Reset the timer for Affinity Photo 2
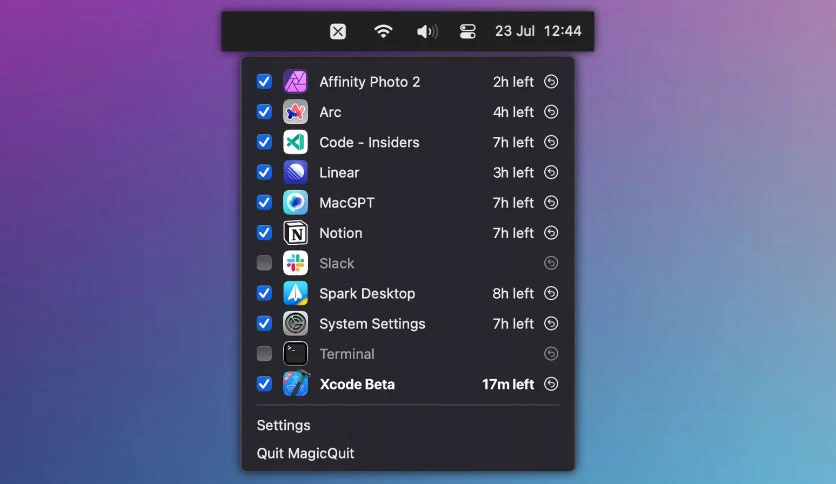836x484 pixels. coord(551,82)
